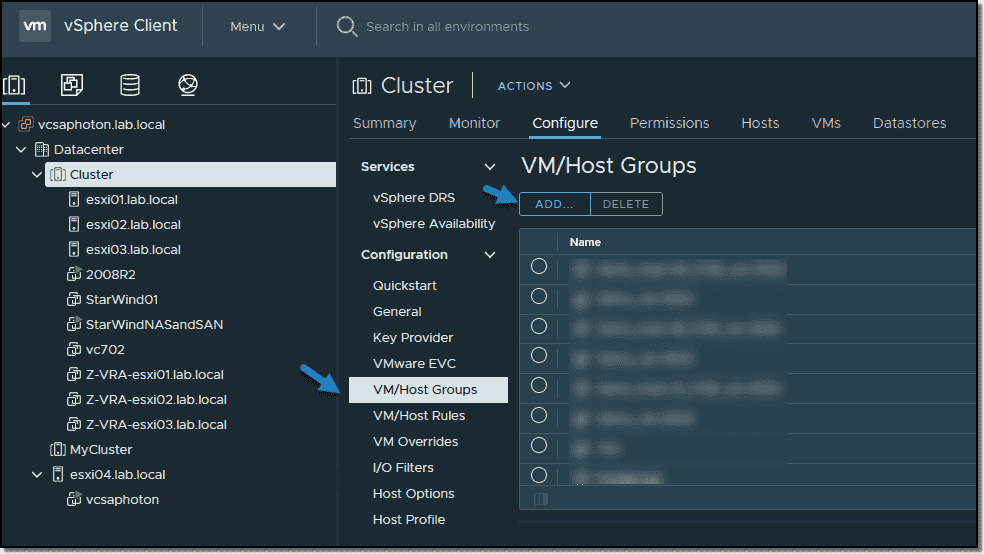Switch to the Datastores tab
Image resolution: width=984 pixels, height=554 pixels.
tap(909, 123)
